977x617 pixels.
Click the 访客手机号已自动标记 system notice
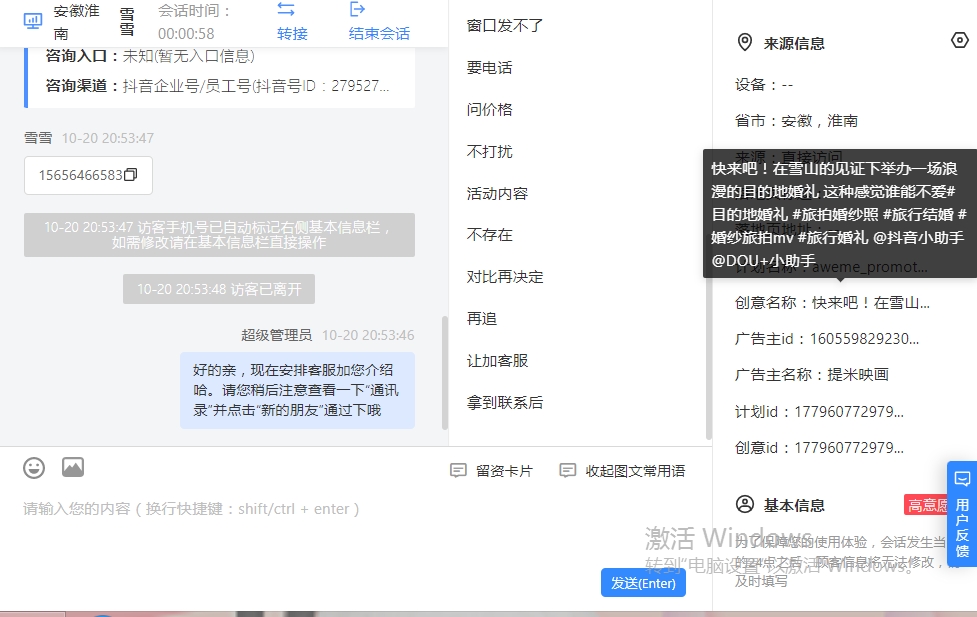[219, 235]
